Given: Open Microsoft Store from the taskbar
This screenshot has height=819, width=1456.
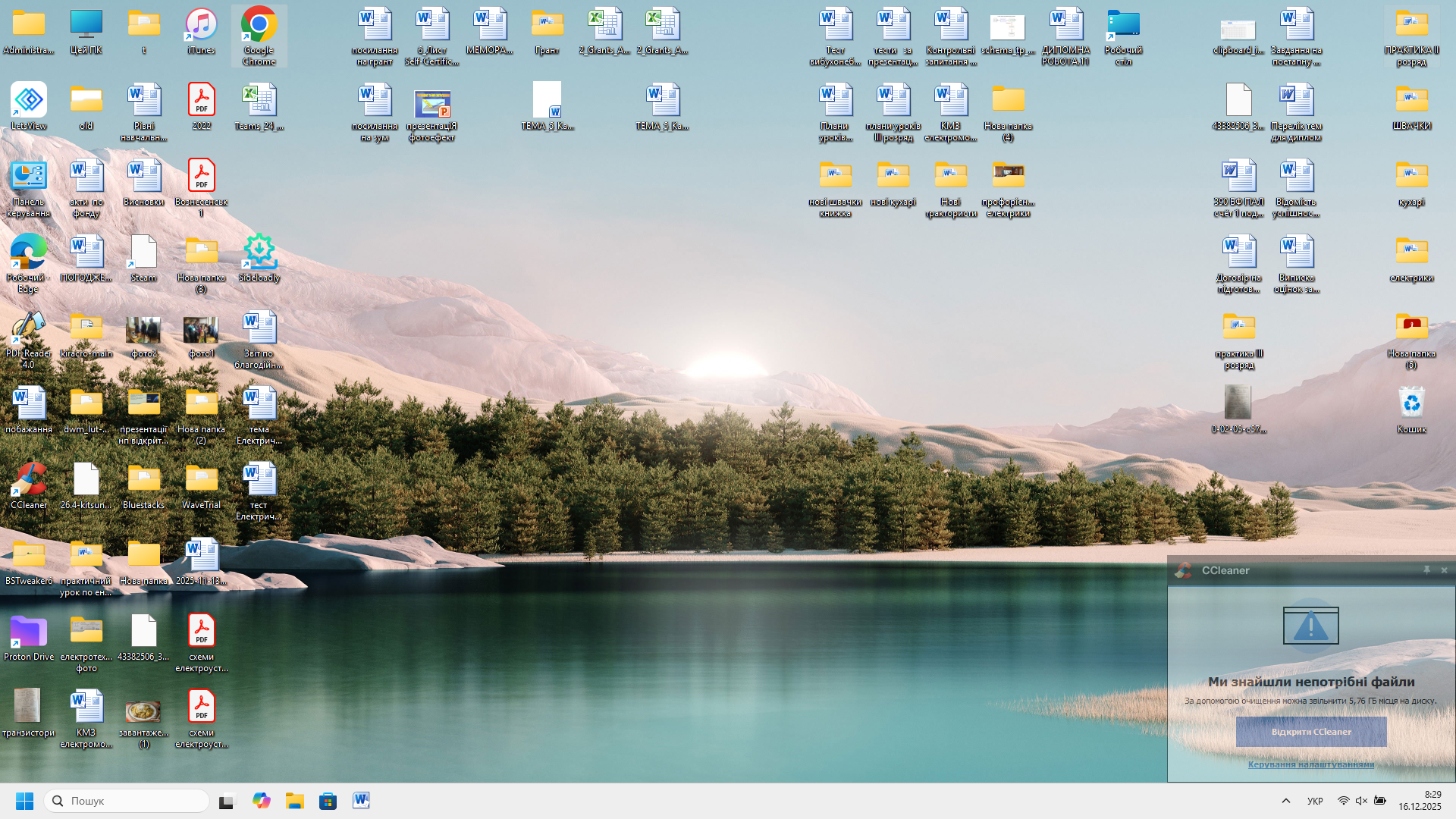Looking at the screenshot, I should (328, 801).
